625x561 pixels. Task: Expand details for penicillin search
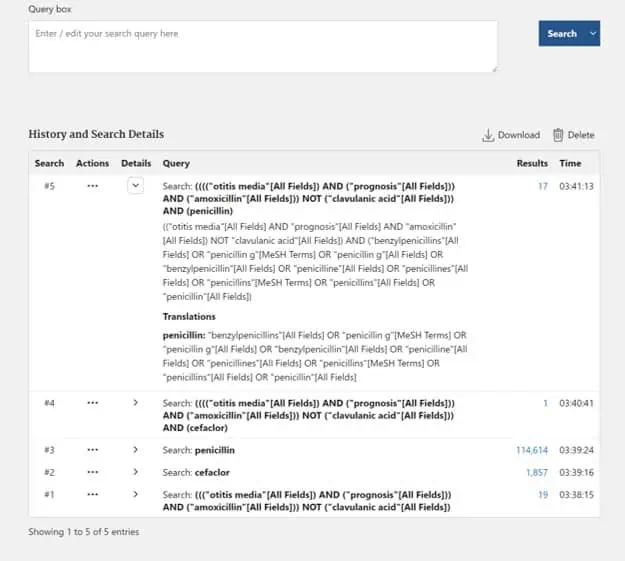point(136,450)
